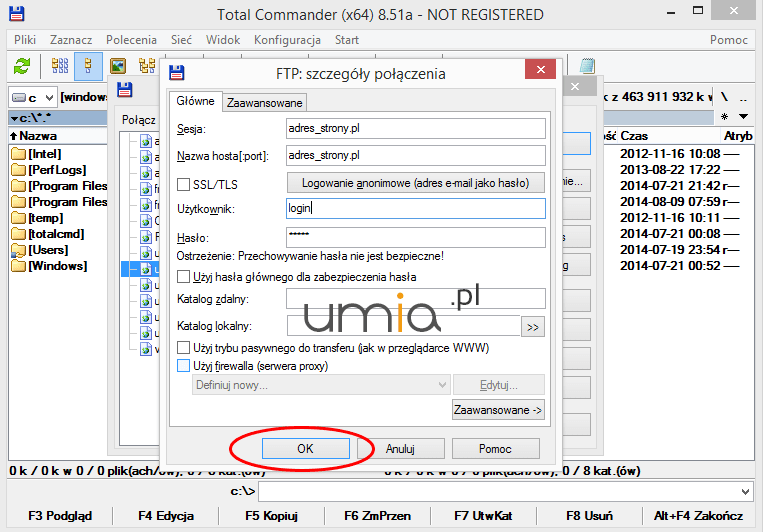Open the Start menu item
This screenshot has height=532, width=763.
click(x=346, y=40)
